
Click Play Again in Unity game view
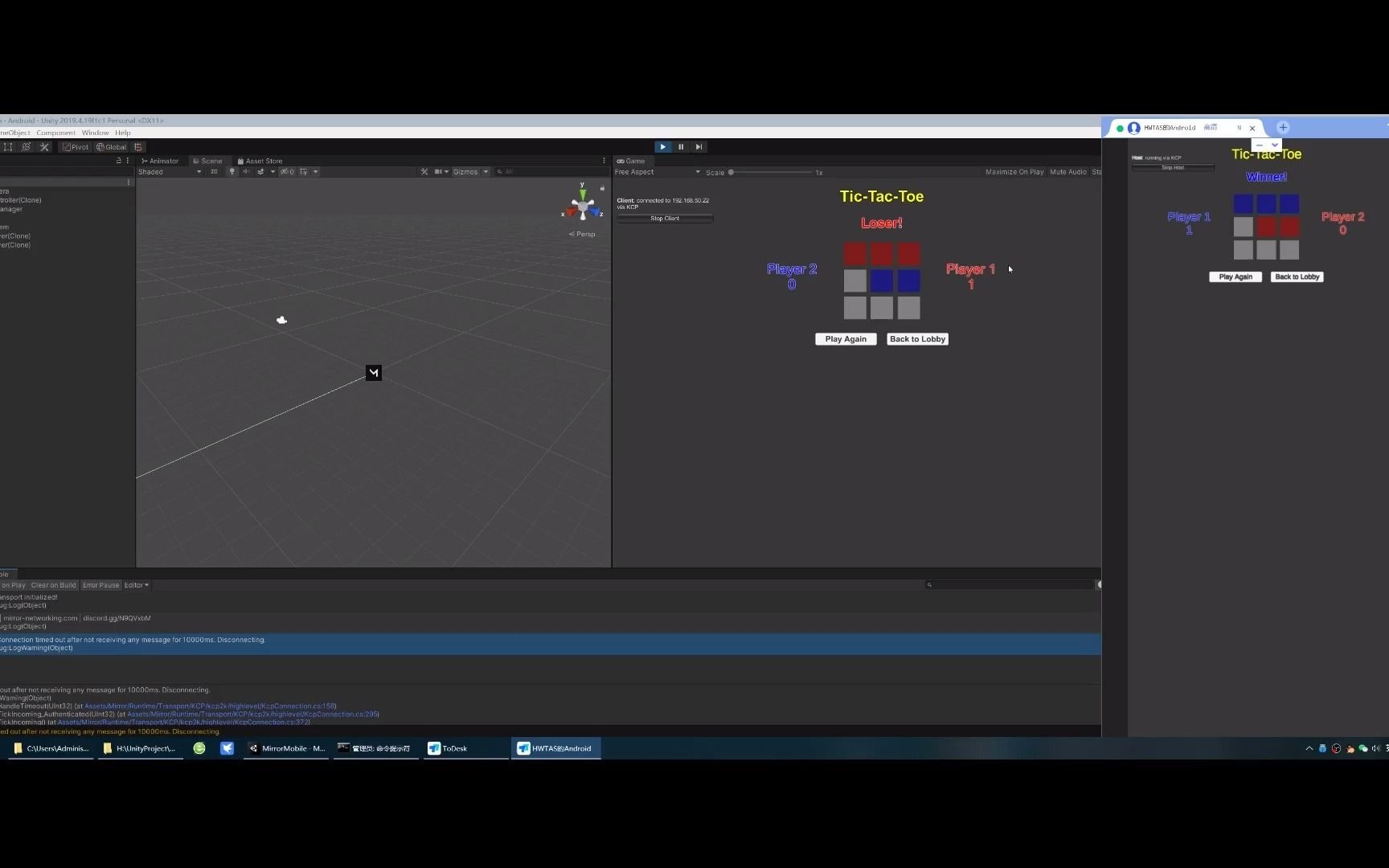(x=846, y=339)
